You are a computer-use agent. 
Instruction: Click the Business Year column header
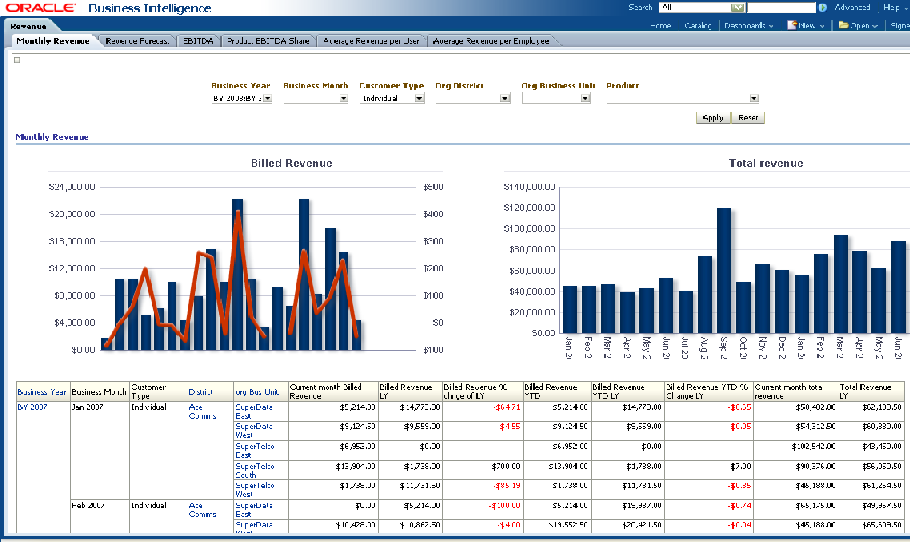click(x=42, y=392)
